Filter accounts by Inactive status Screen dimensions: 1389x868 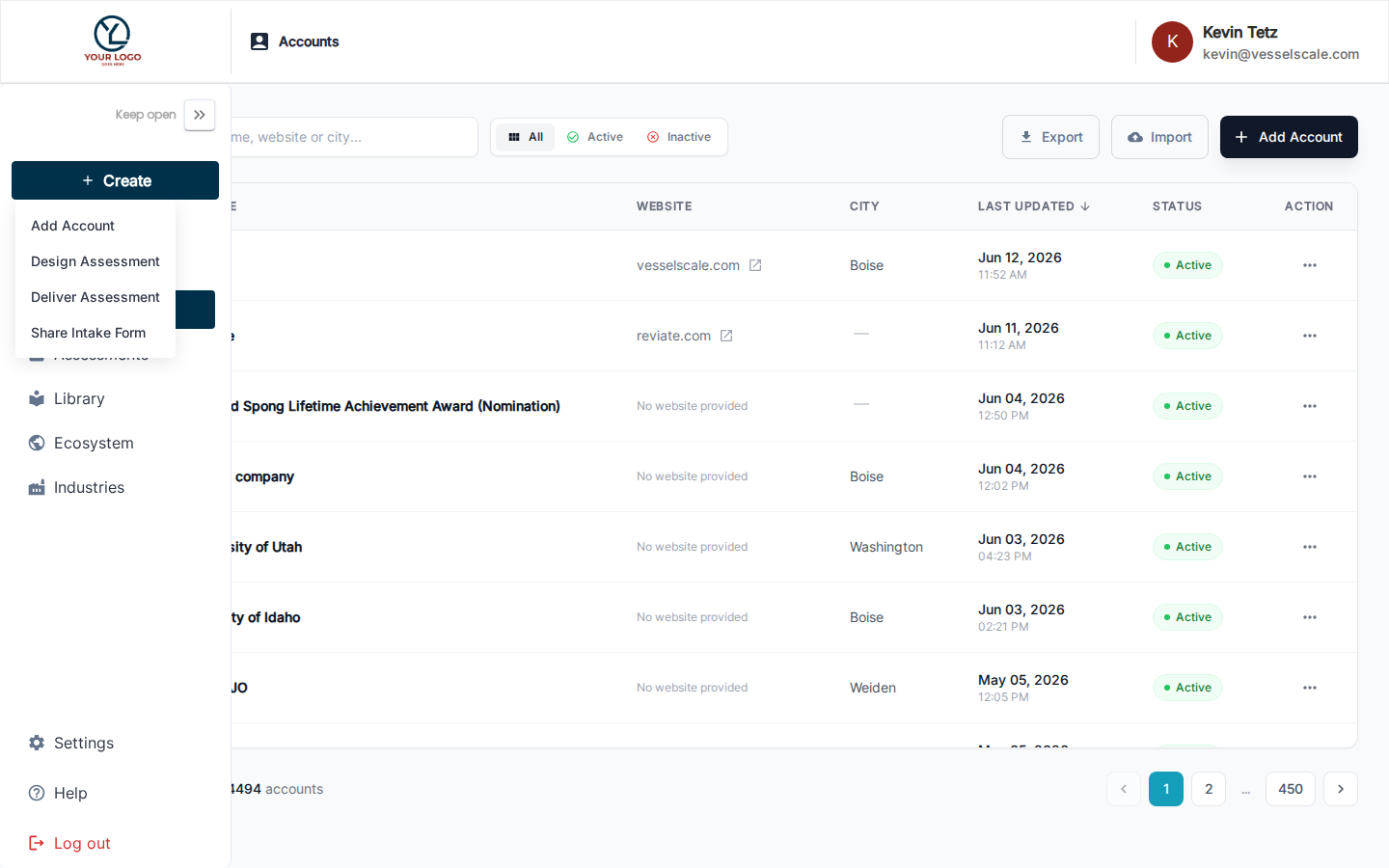point(679,137)
